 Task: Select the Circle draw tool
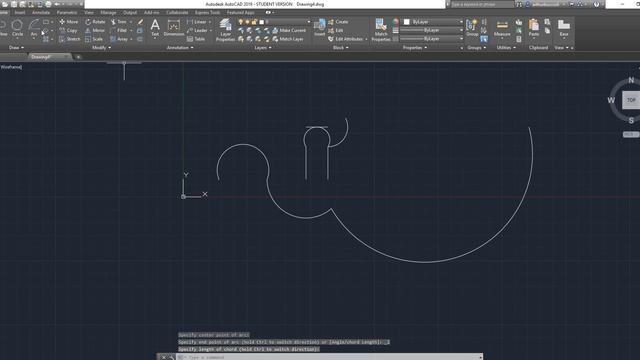[17, 29]
